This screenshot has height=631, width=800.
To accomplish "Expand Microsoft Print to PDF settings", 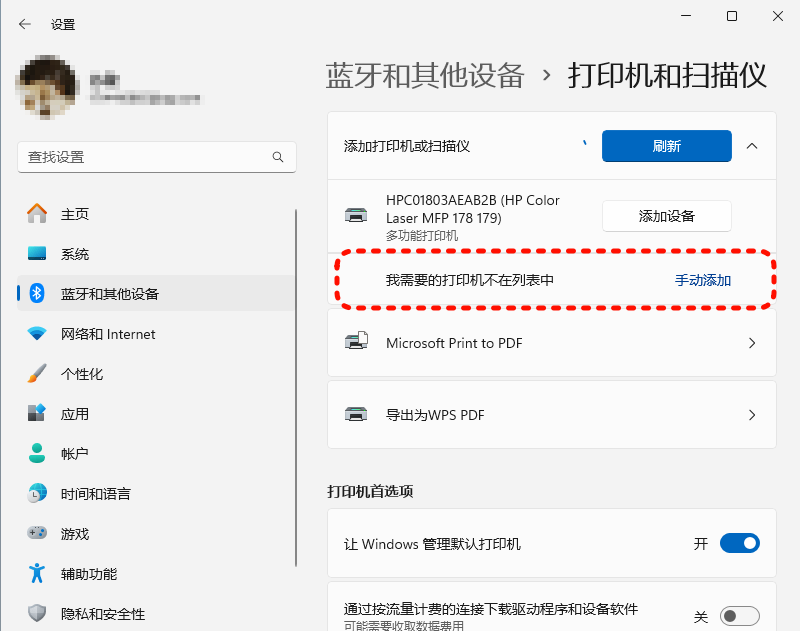I will click(x=752, y=342).
